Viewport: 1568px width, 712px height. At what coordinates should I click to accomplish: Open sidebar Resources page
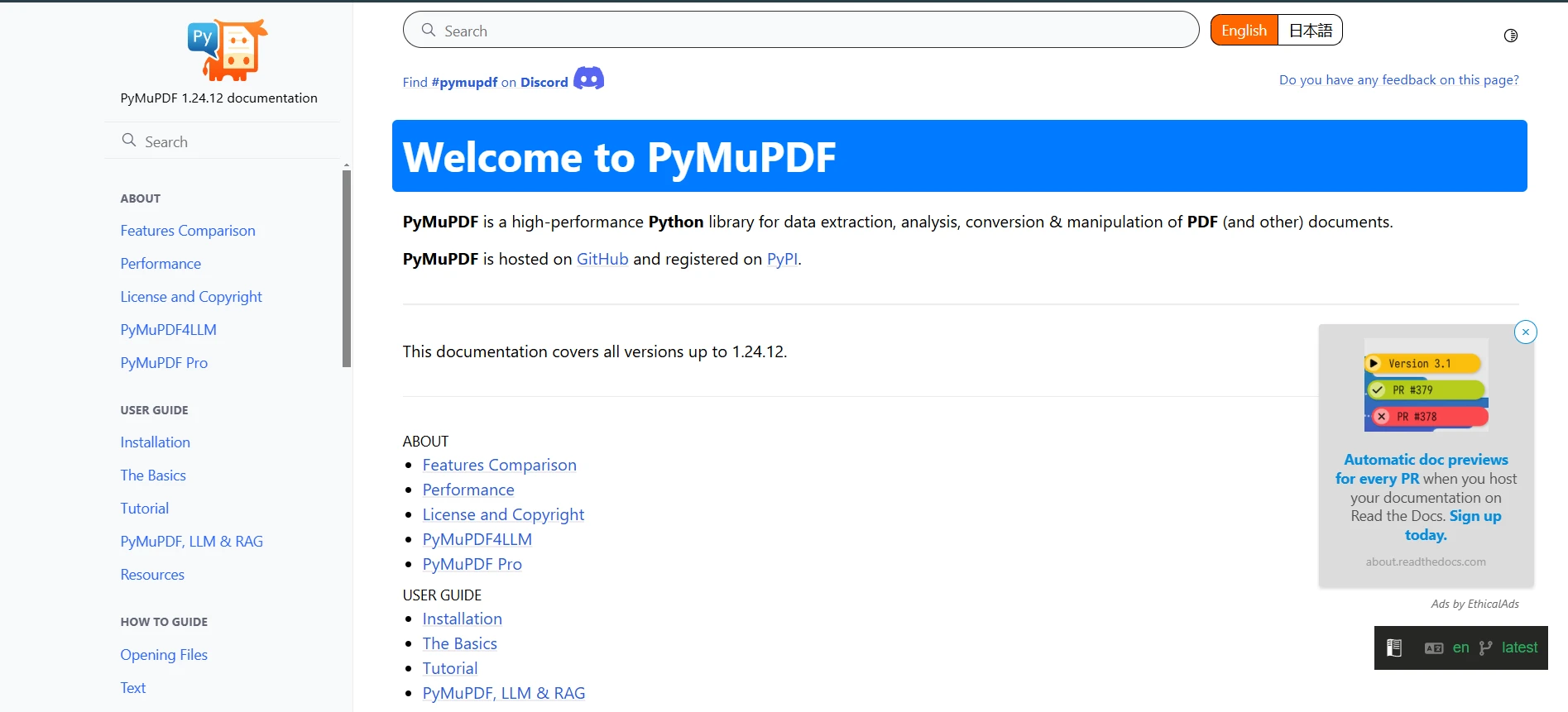coord(152,575)
